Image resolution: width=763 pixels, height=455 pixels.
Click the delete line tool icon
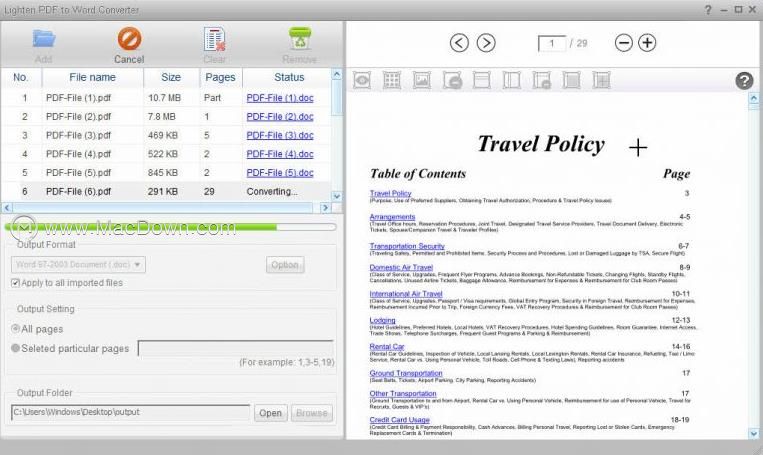[542, 80]
